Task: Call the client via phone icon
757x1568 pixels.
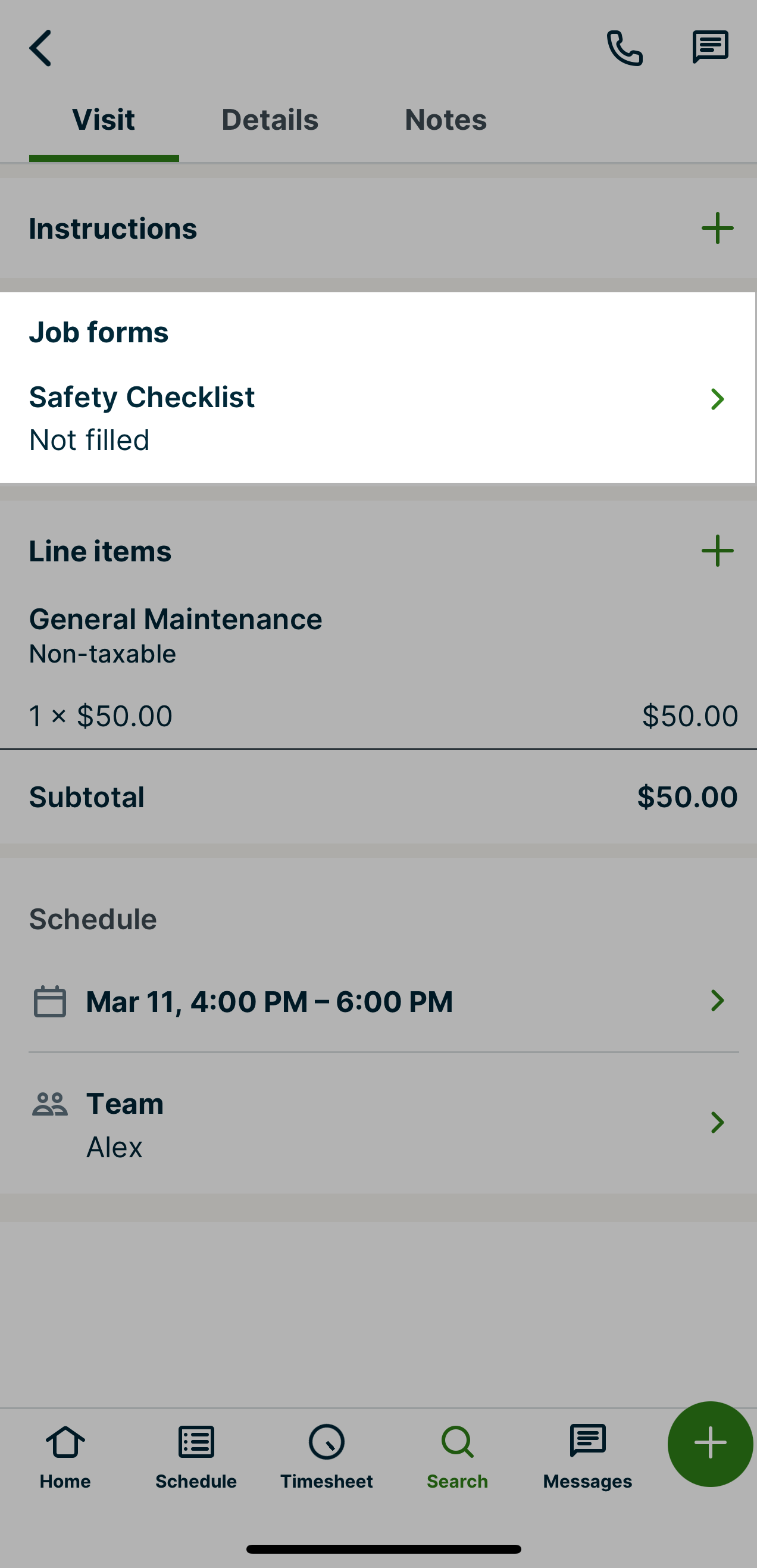Action: [624, 48]
